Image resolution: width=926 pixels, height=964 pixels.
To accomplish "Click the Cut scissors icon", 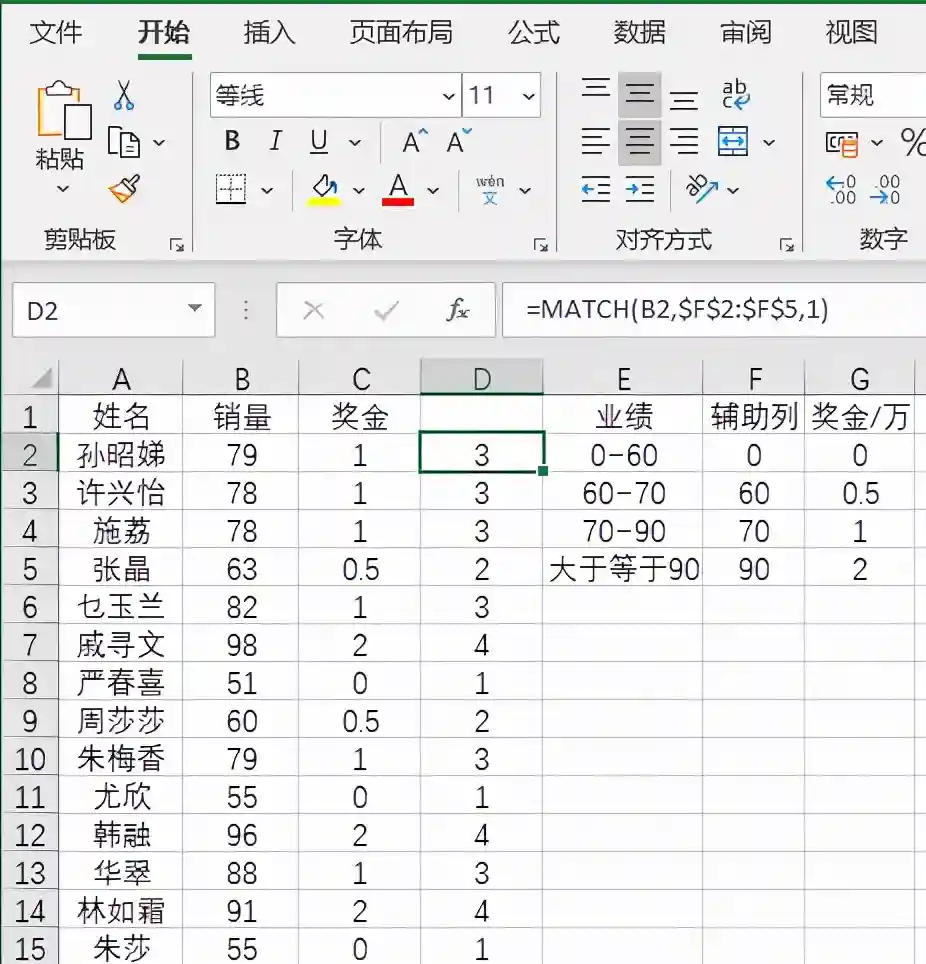I will click(124, 96).
